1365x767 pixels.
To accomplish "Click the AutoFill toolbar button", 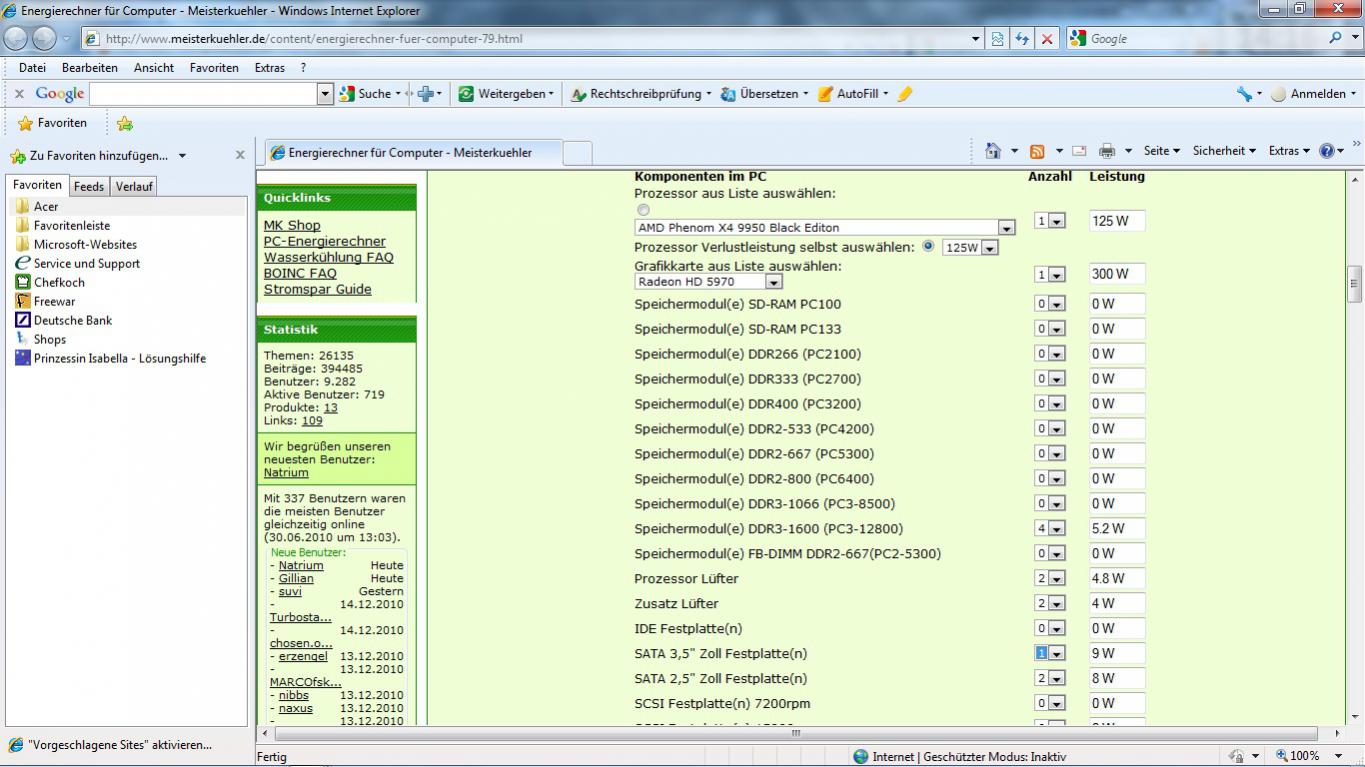I will [x=854, y=94].
